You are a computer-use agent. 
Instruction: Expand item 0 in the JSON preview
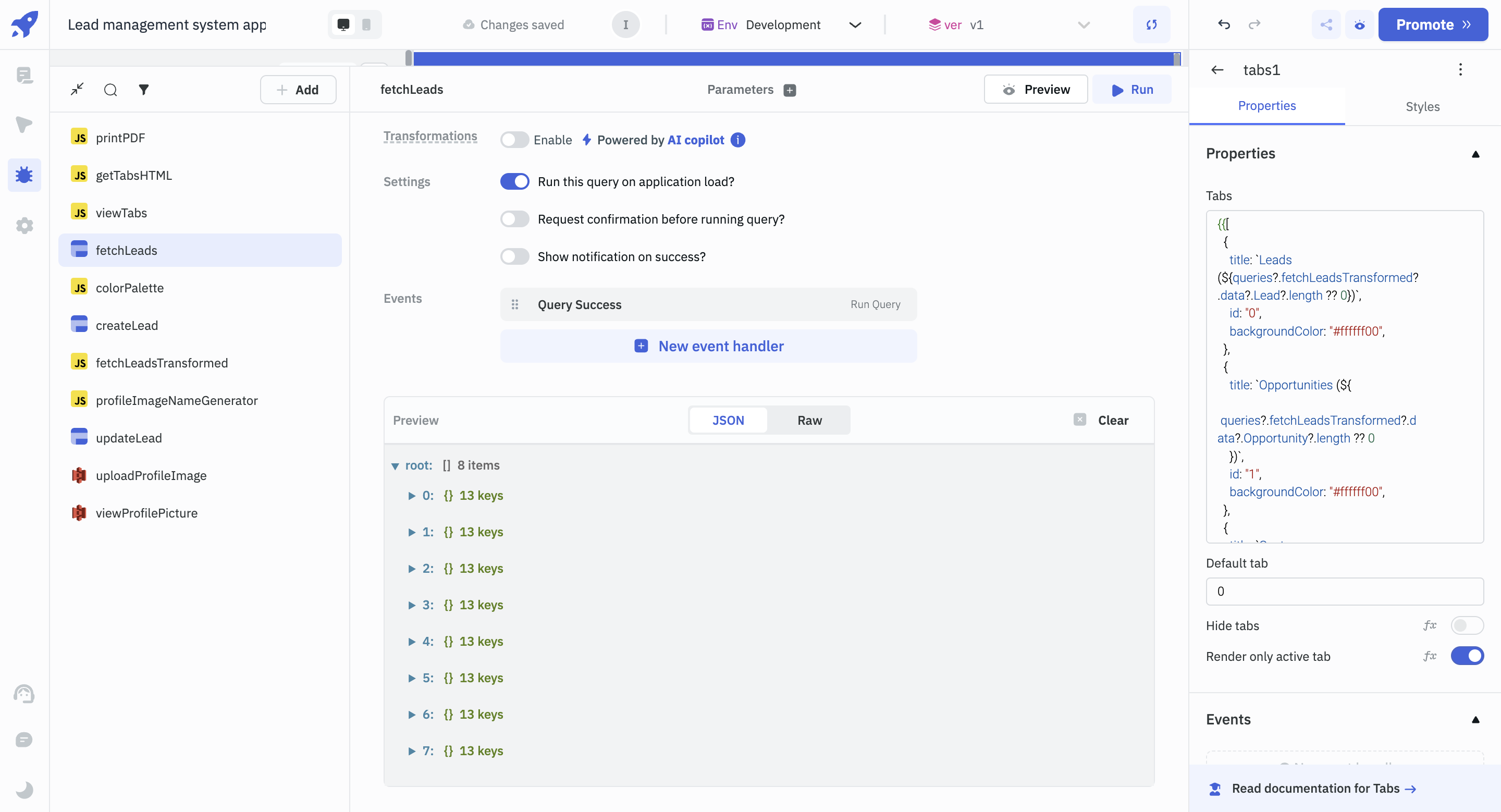pyautogui.click(x=411, y=496)
